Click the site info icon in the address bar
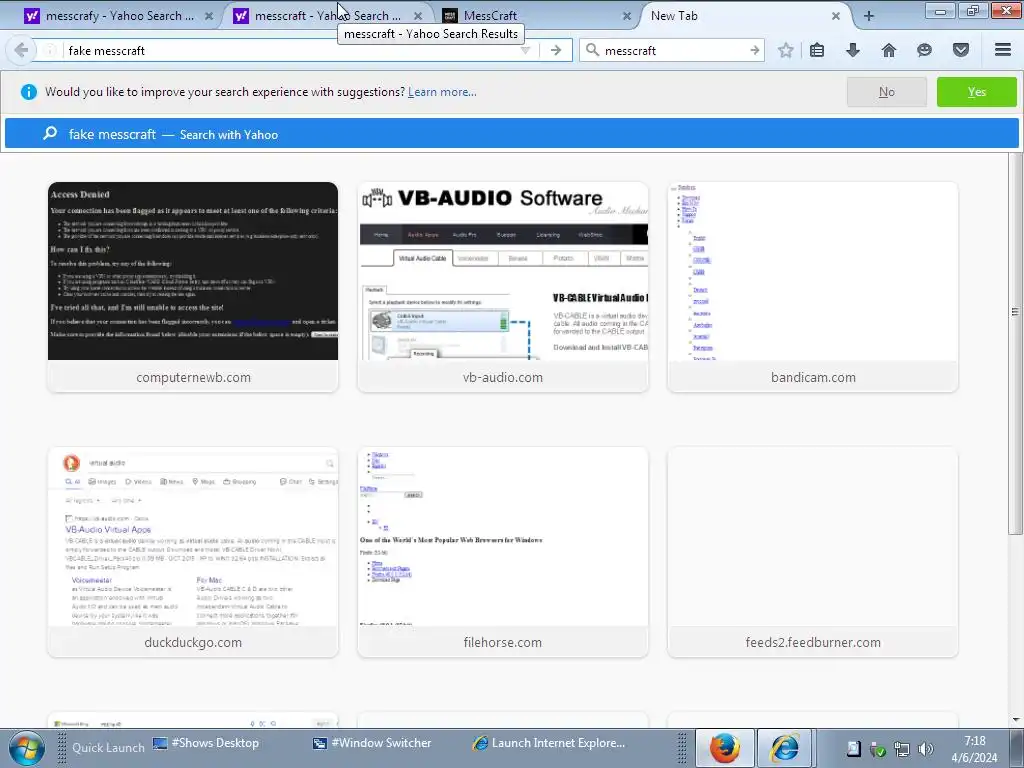Screen dimensions: 1024x768 (x=50, y=50)
